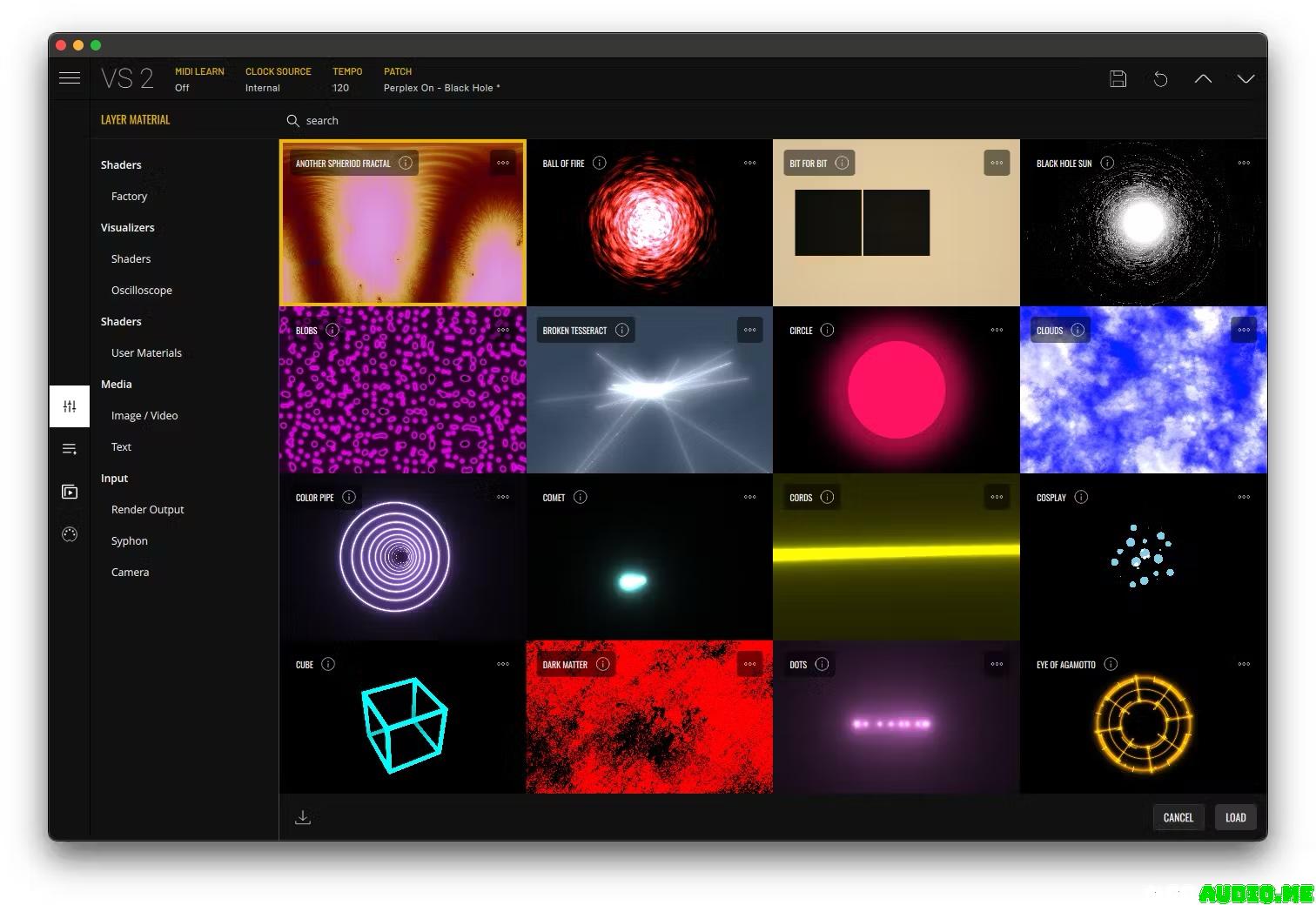Viewport: 1316px width, 905px height.
Task: Click the save patch disk icon
Action: pyautogui.click(x=1118, y=79)
